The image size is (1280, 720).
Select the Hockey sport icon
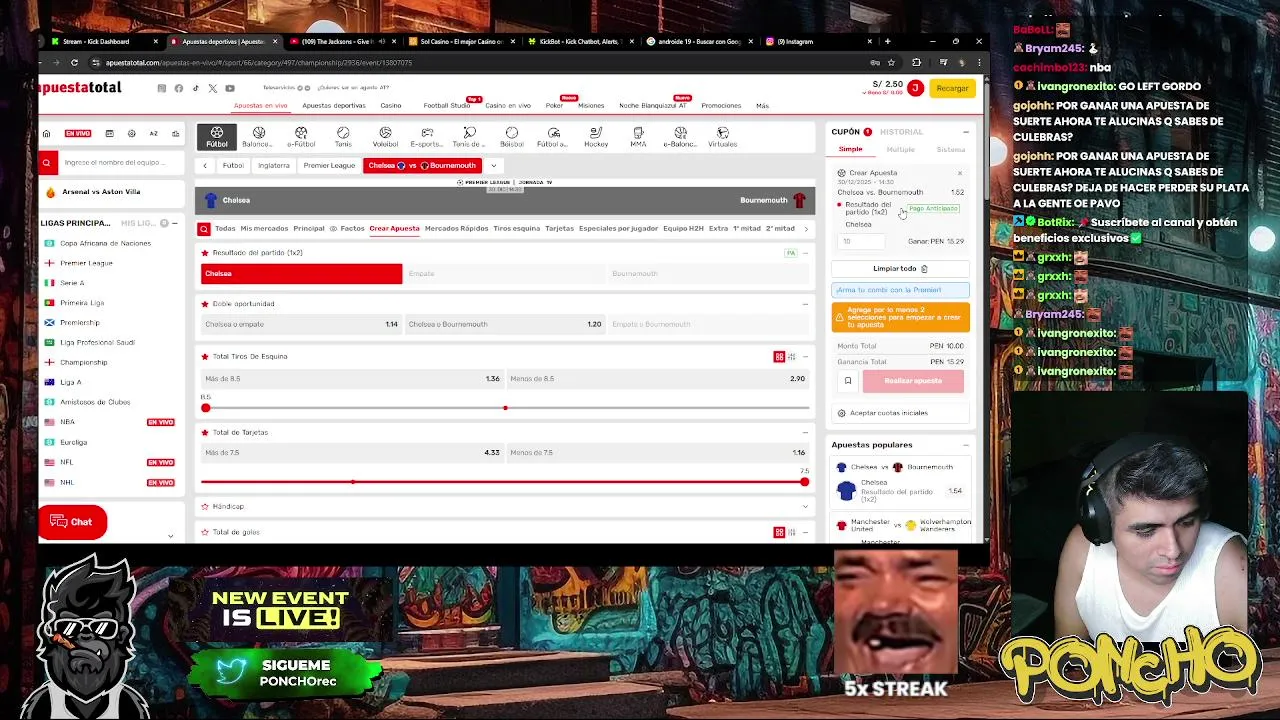coord(596,137)
